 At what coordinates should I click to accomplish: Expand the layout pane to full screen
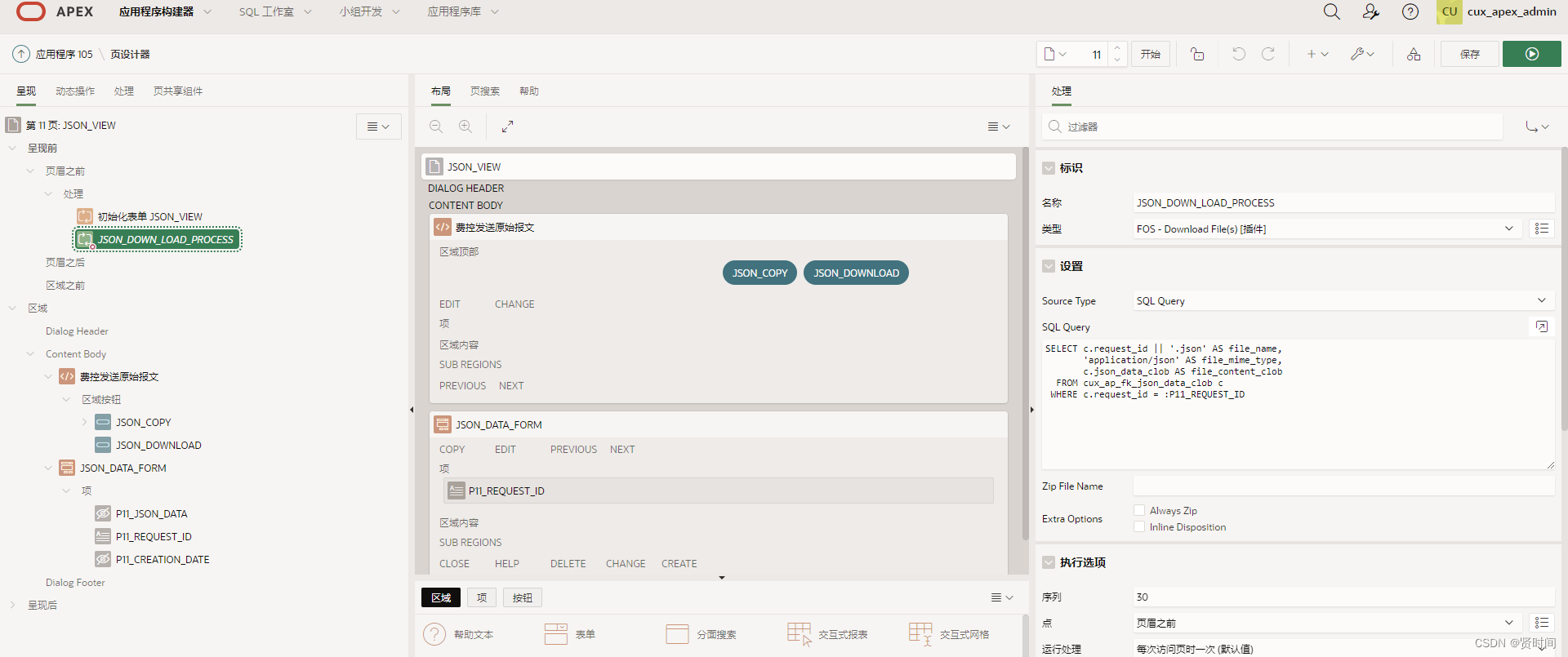(507, 127)
